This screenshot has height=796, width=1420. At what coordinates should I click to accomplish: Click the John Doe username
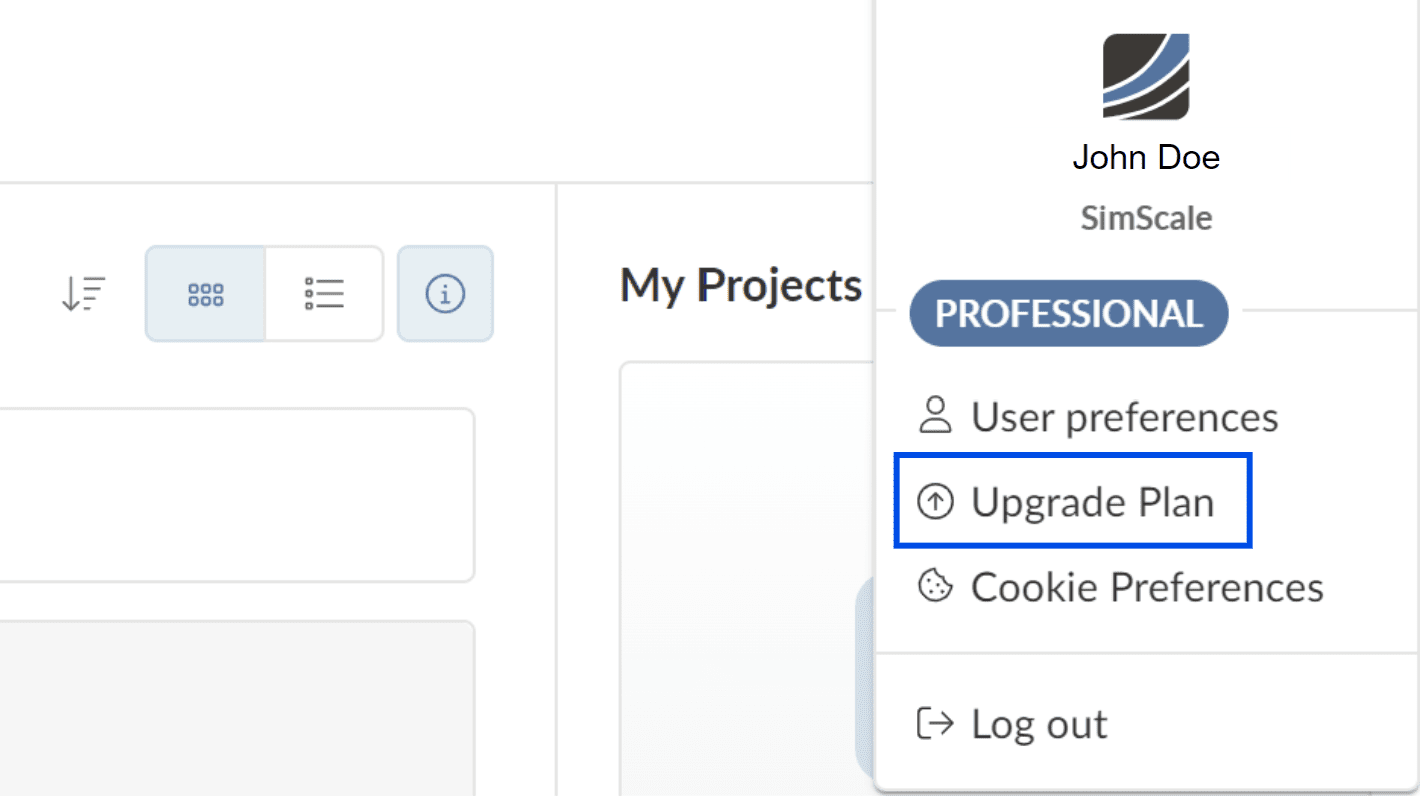tap(1146, 157)
